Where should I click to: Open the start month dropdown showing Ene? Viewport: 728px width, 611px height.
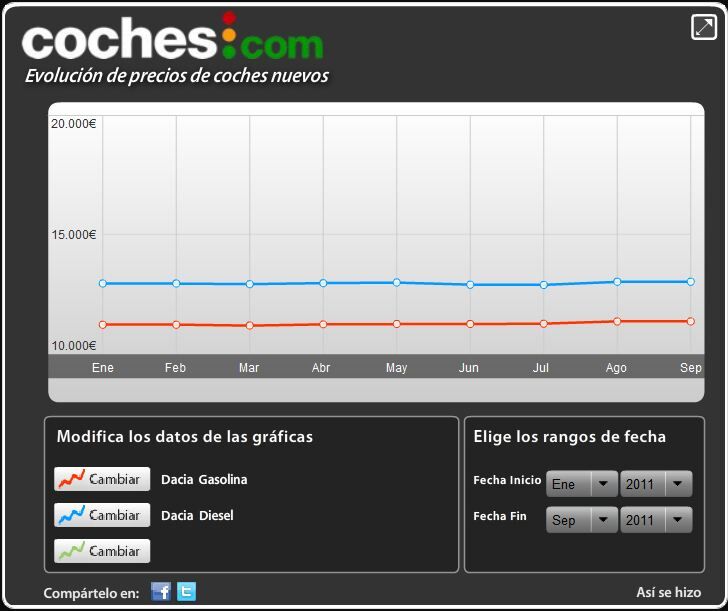(581, 484)
